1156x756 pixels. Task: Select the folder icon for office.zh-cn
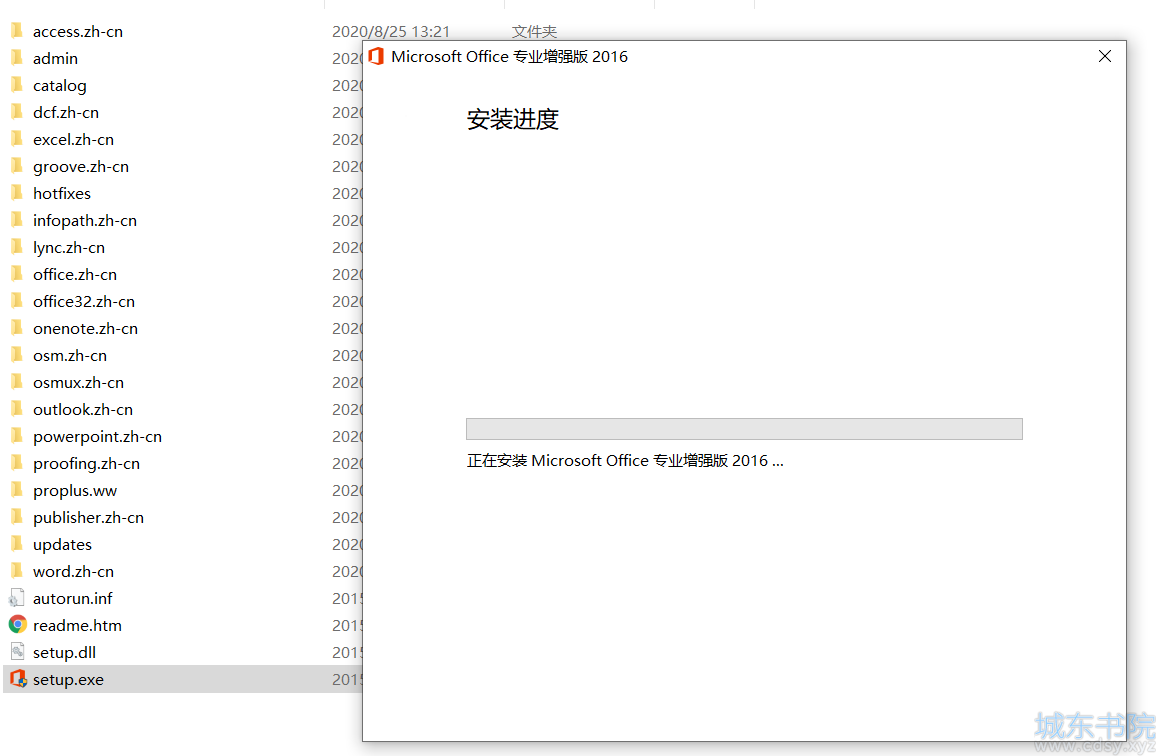click(x=17, y=274)
